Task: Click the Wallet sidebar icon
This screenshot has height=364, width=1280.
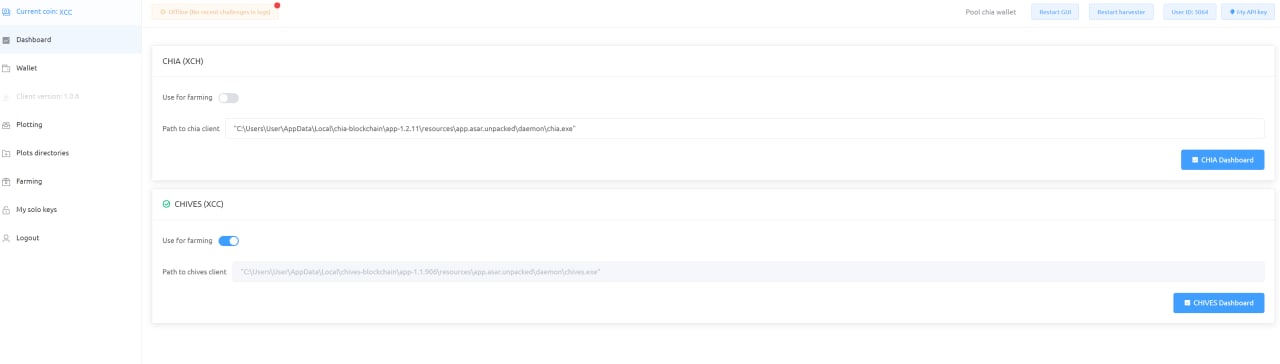Action: (6, 68)
